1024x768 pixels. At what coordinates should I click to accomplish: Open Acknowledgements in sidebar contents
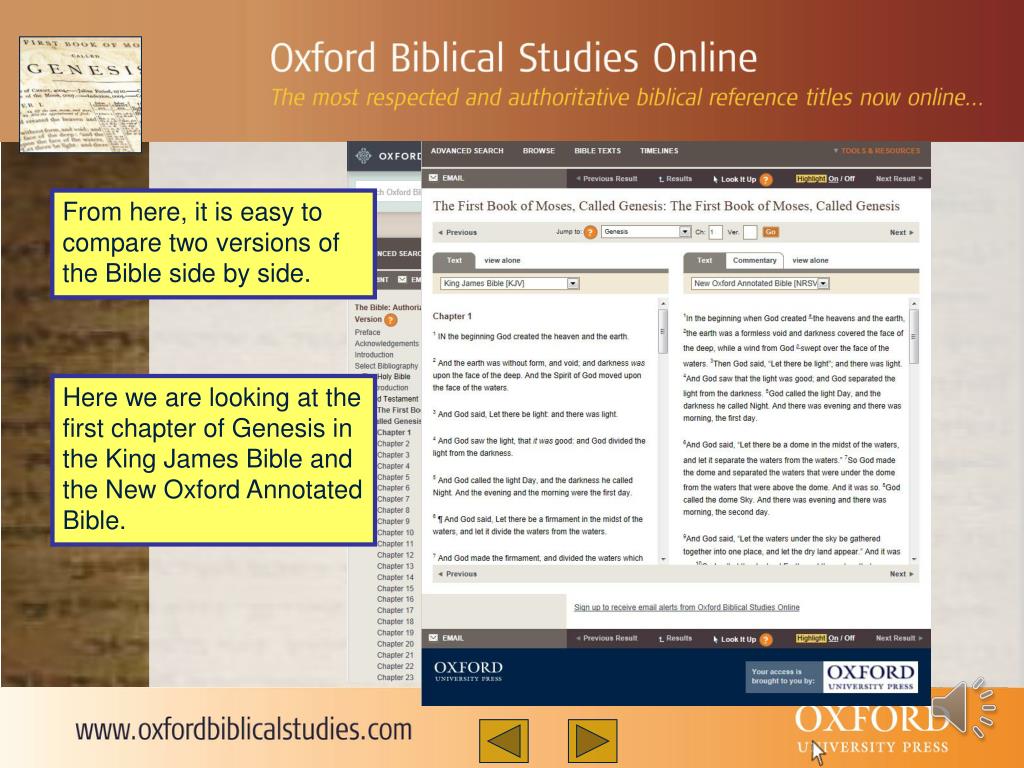pos(387,344)
